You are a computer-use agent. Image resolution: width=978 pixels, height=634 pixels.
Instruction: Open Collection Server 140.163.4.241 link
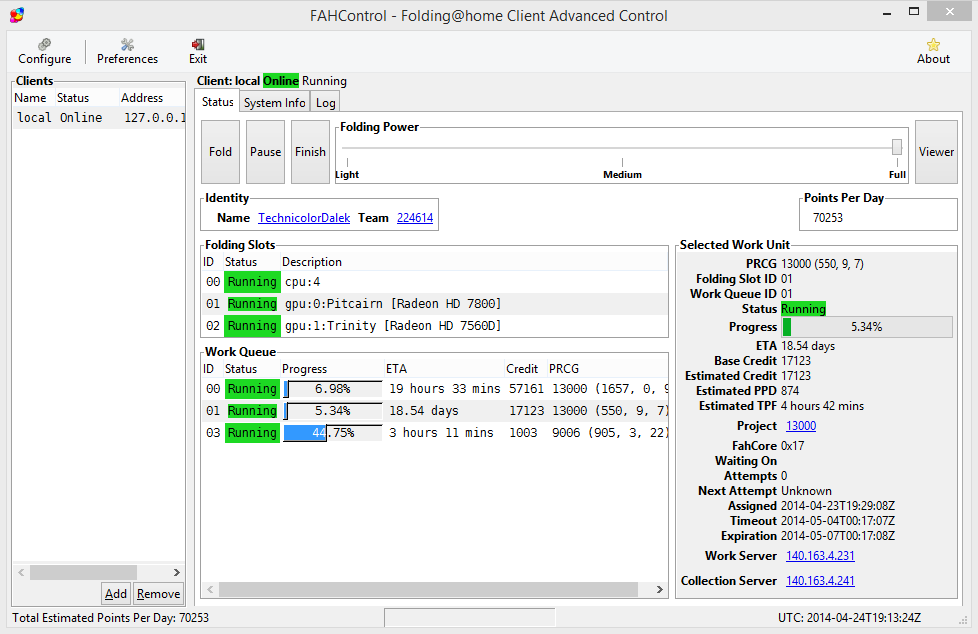[820, 580]
